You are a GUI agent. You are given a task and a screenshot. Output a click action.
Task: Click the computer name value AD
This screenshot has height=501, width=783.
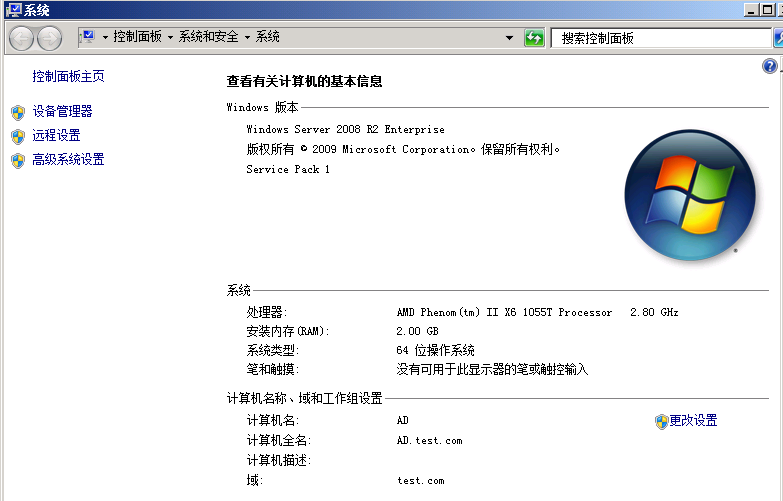click(x=402, y=421)
